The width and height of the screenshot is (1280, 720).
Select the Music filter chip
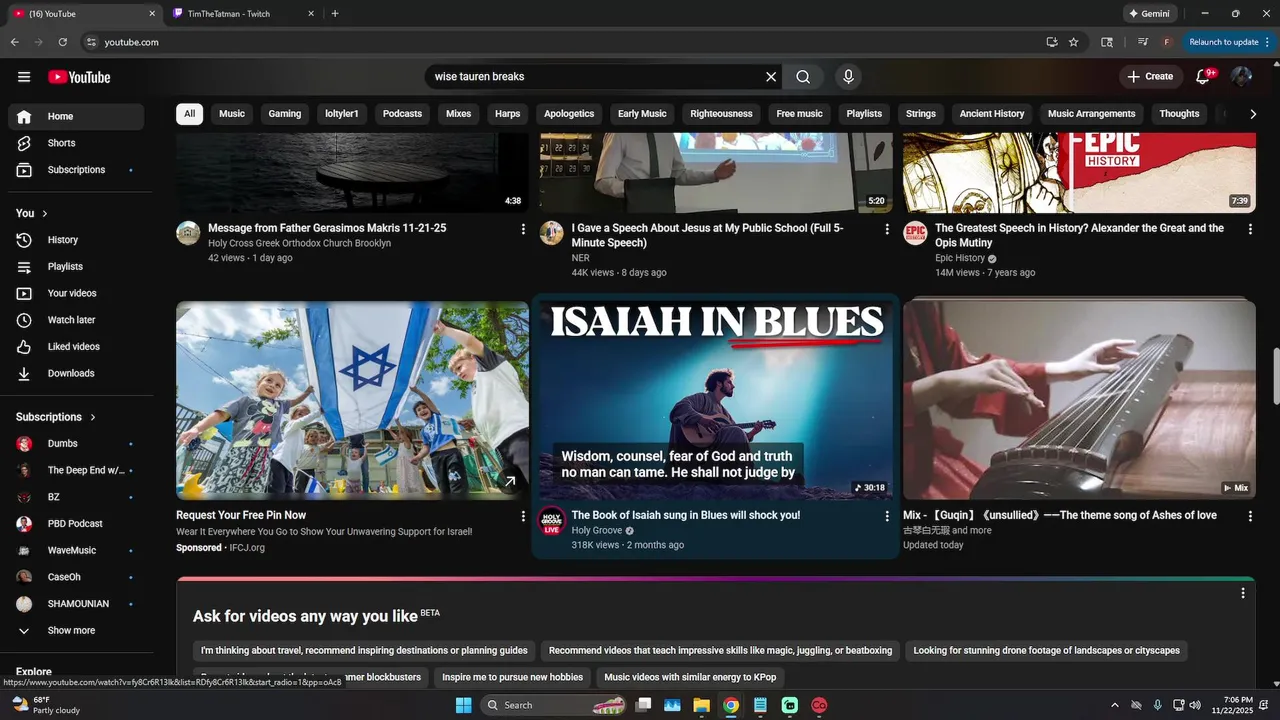(232, 114)
